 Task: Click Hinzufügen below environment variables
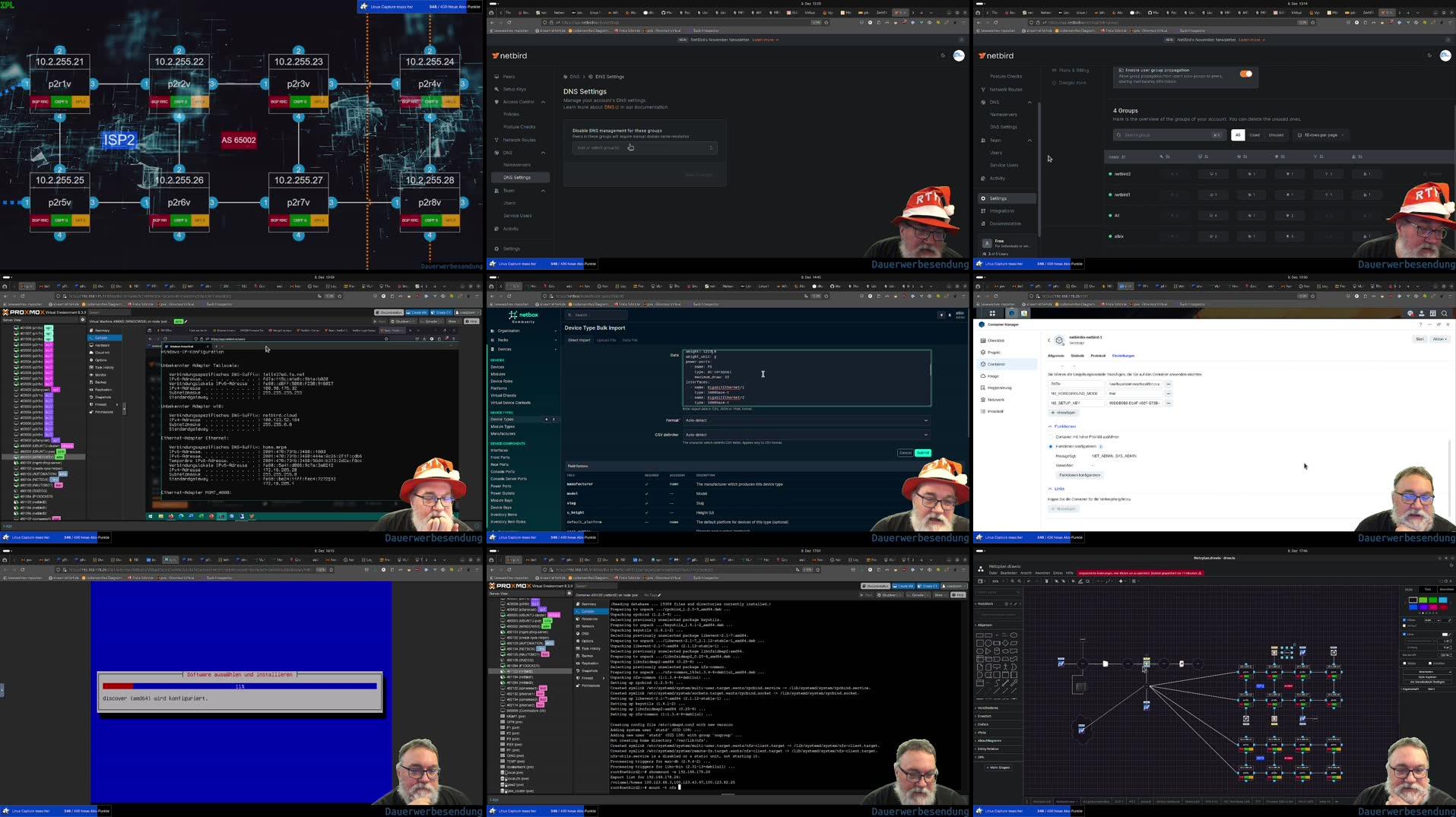point(1063,413)
